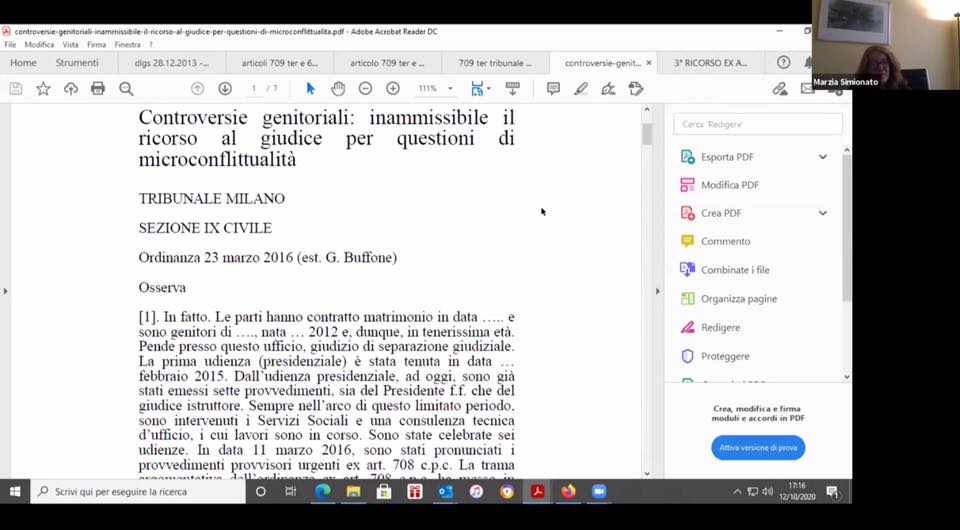Click the stamp tool icon
Image resolution: width=960 pixels, height=530 pixels.
tap(636, 89)
